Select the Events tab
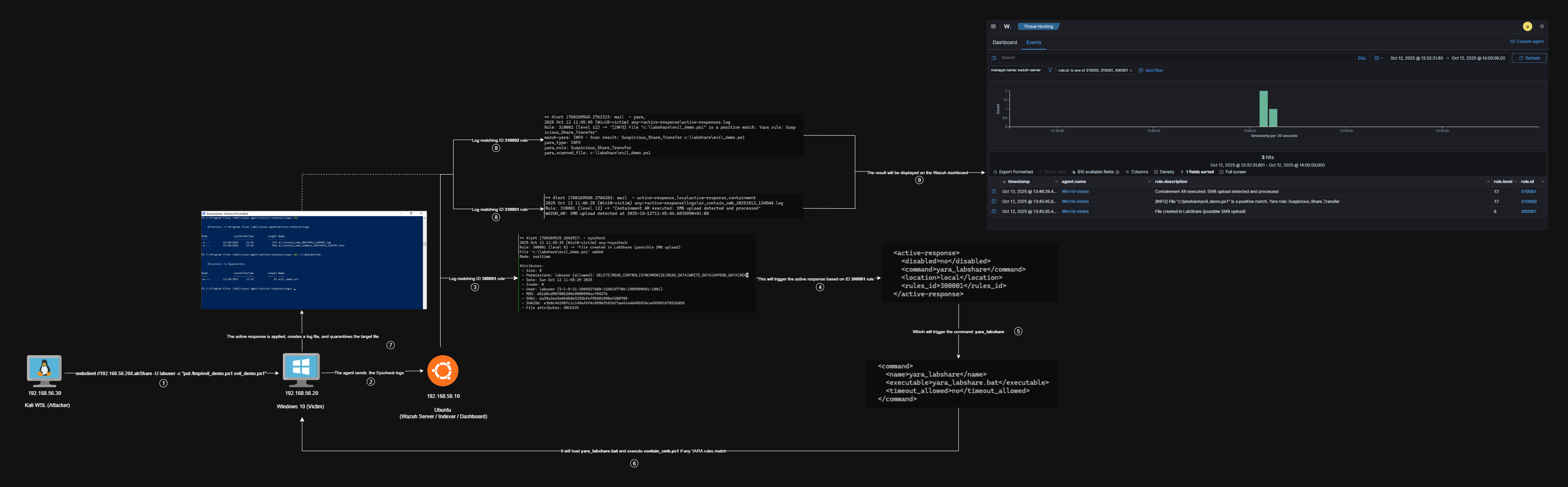This screenshot has width=1568, height=487. tap(1034, 42)
